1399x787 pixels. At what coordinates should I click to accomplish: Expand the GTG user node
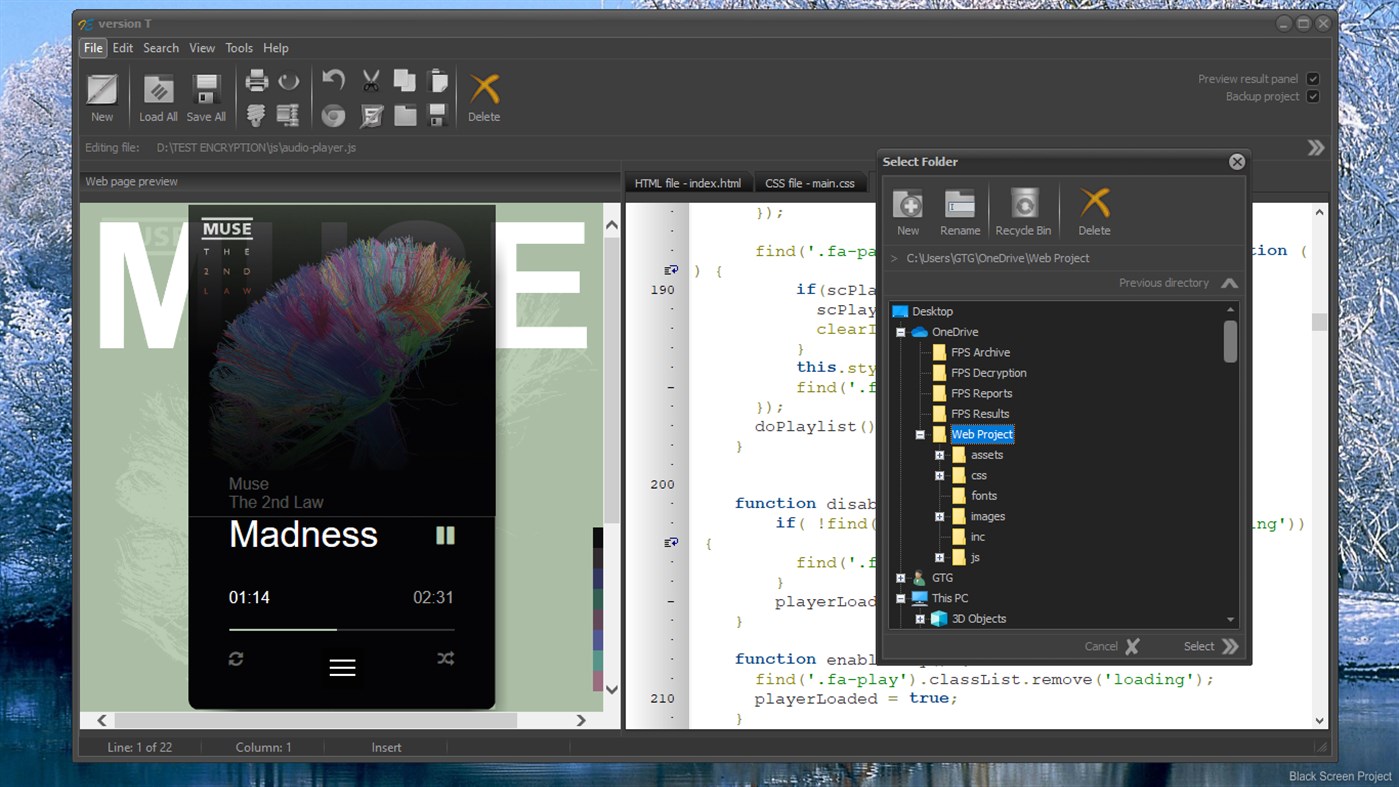tap(900, 578)
